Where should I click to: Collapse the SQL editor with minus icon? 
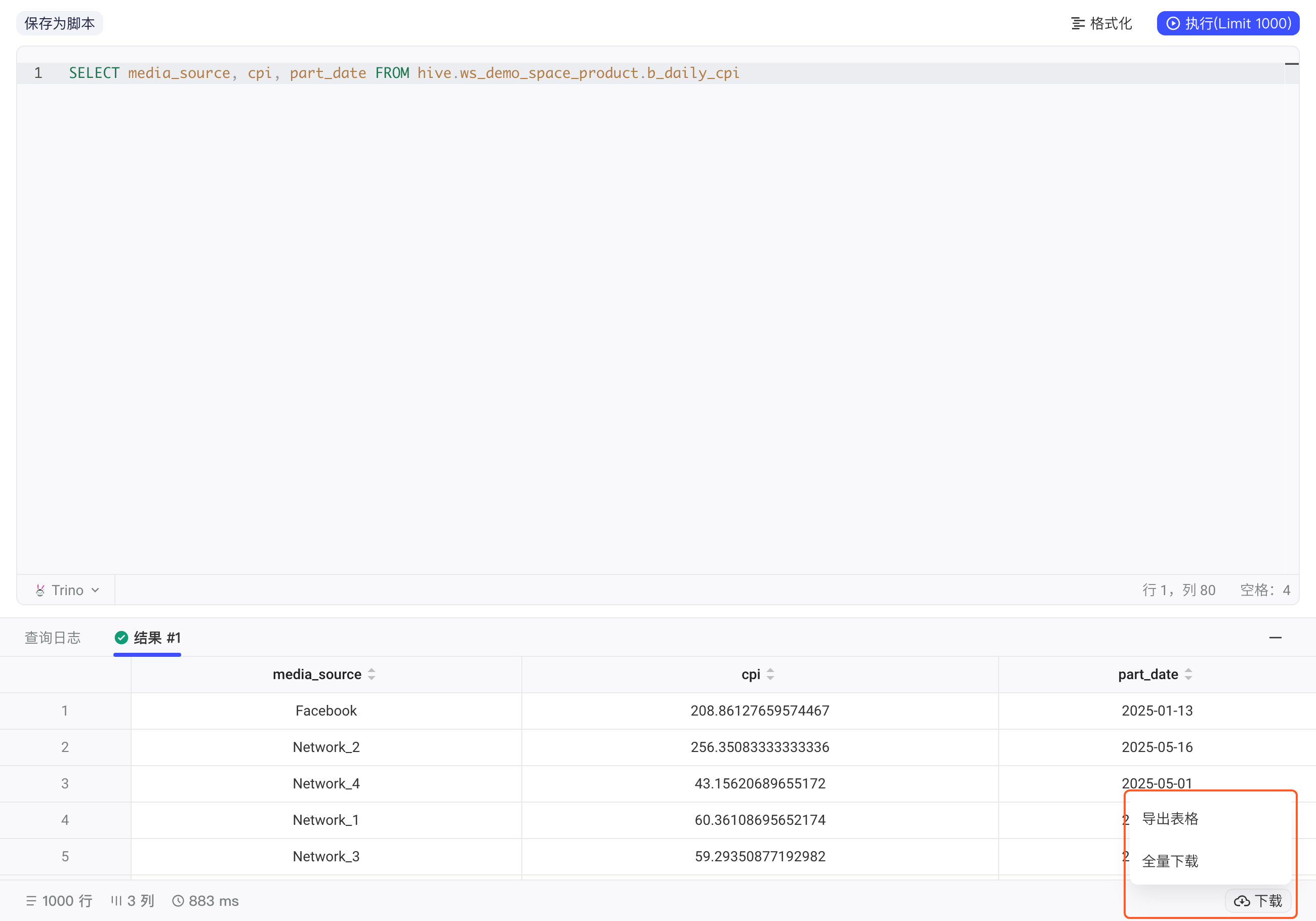coord(1291,64)
